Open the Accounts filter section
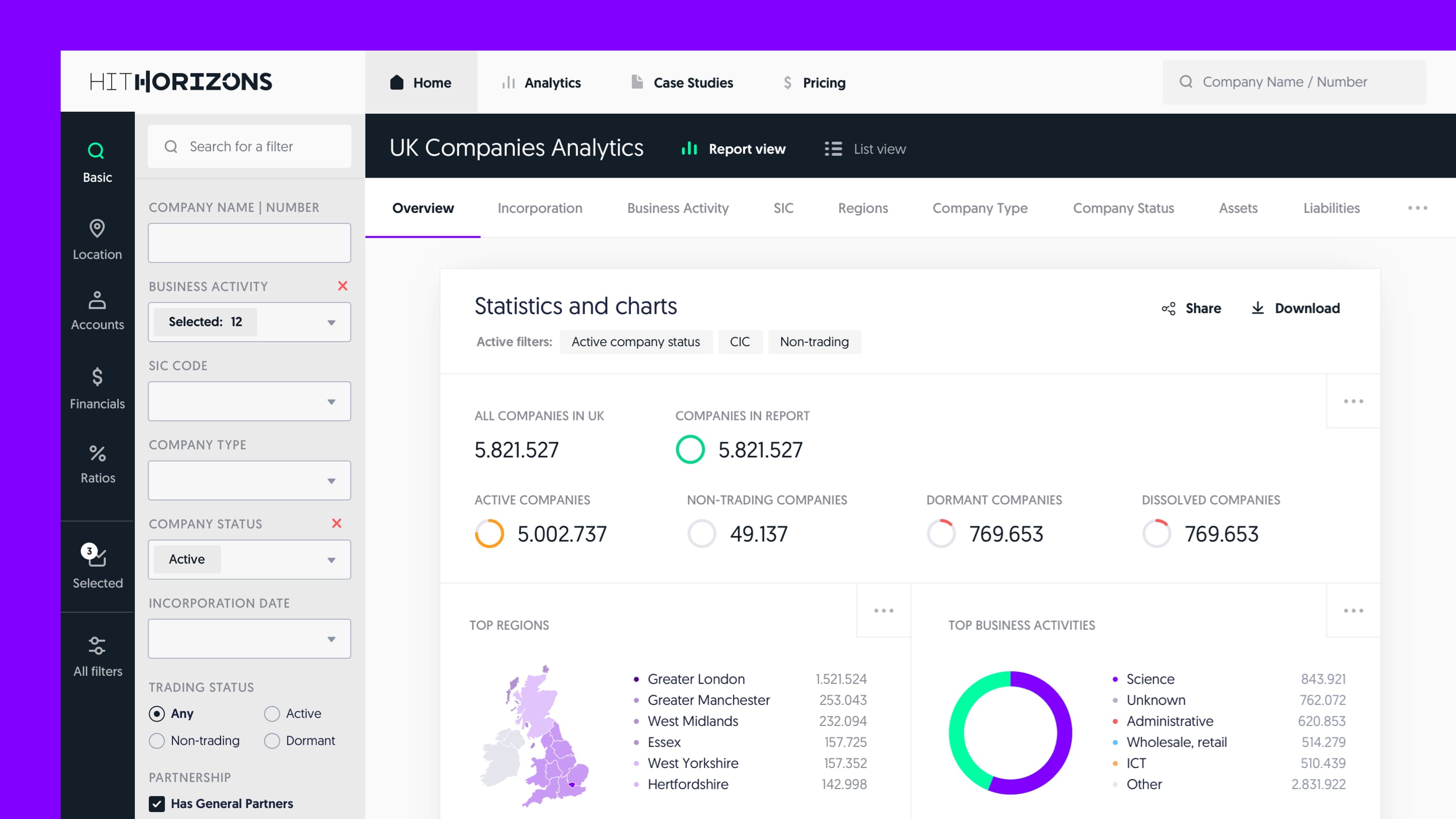 click(97, 310)
